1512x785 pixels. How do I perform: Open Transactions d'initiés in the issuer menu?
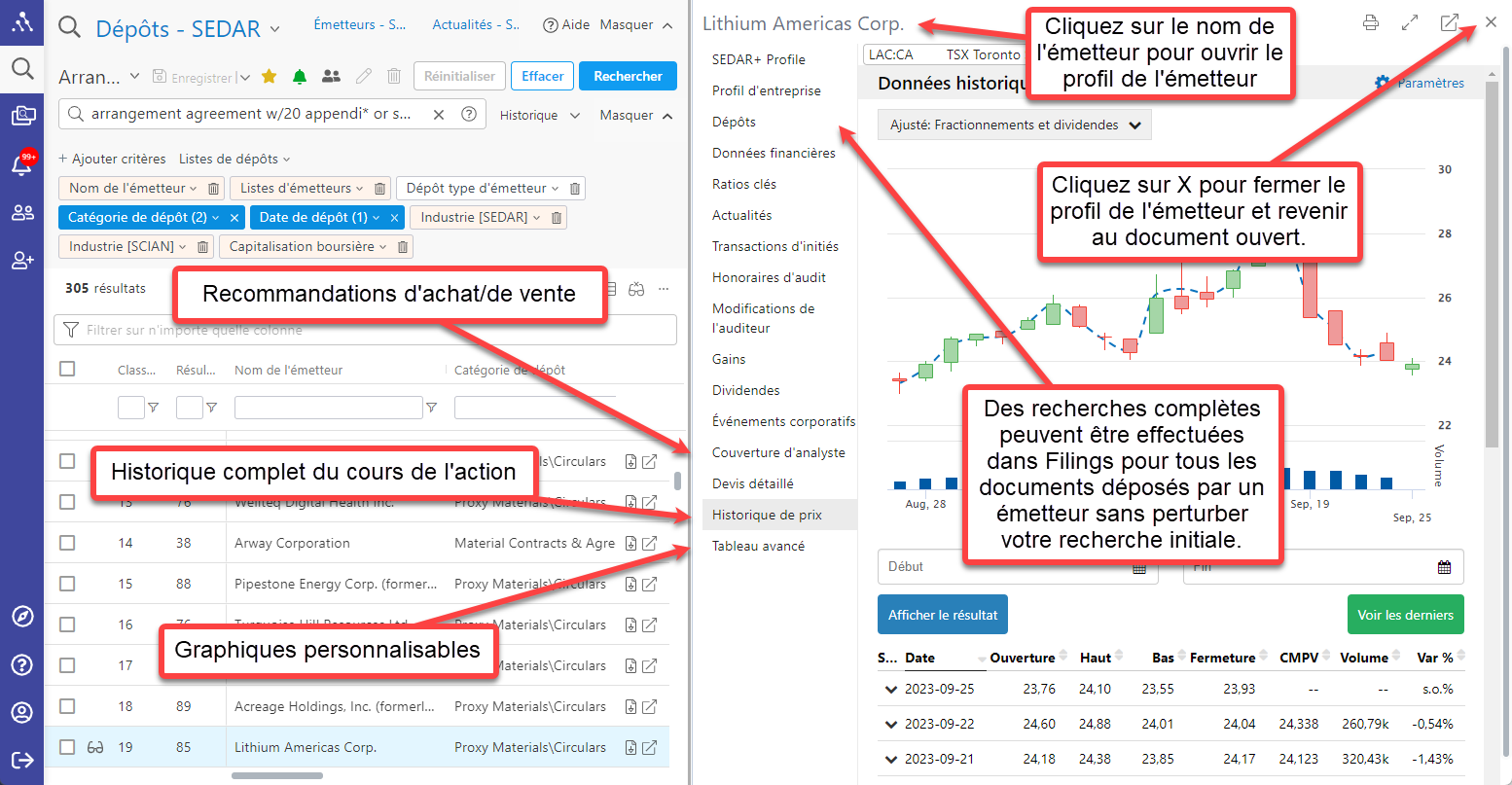tap(775, 246)
